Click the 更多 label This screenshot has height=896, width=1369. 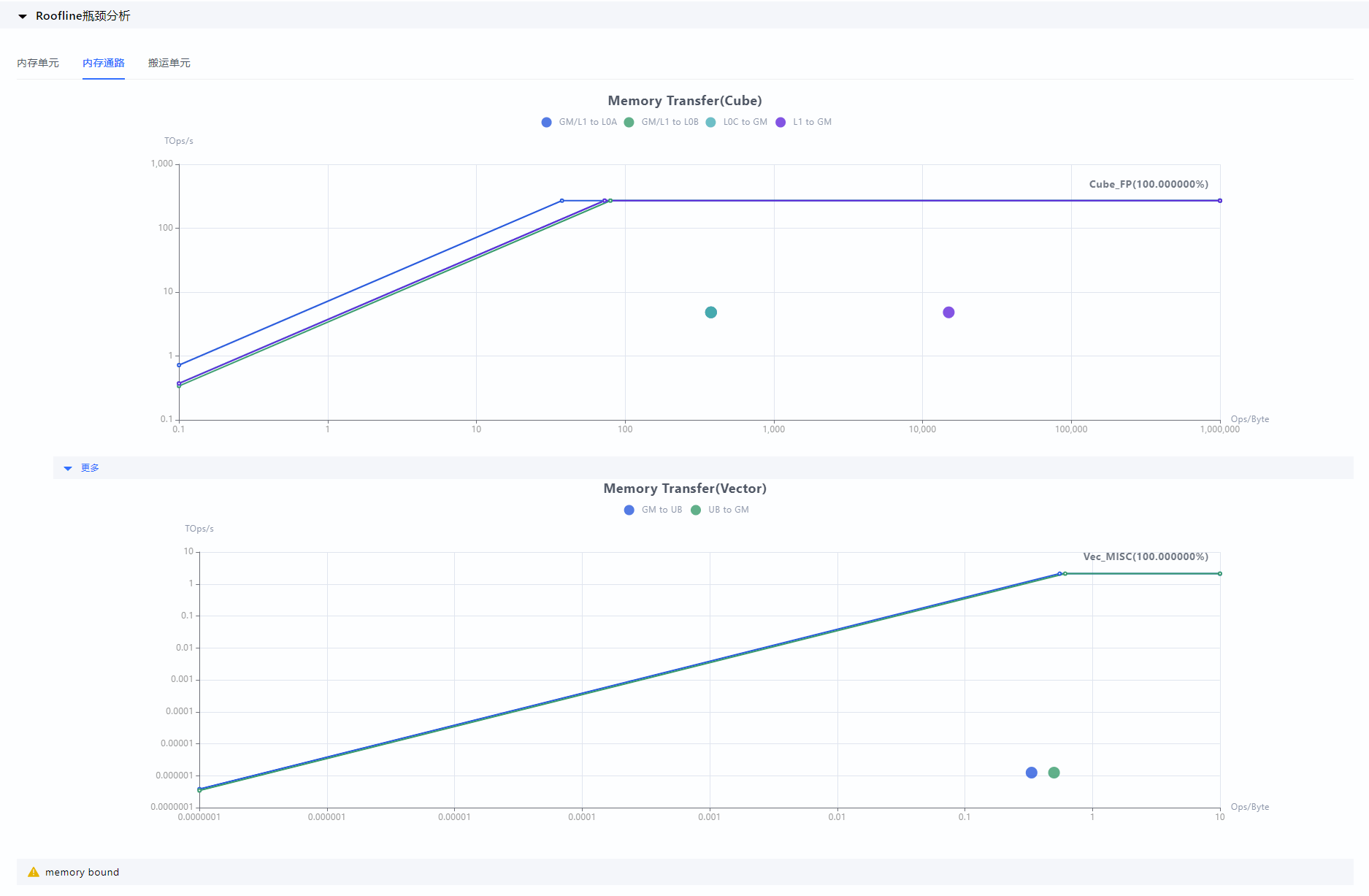(90, 468)
